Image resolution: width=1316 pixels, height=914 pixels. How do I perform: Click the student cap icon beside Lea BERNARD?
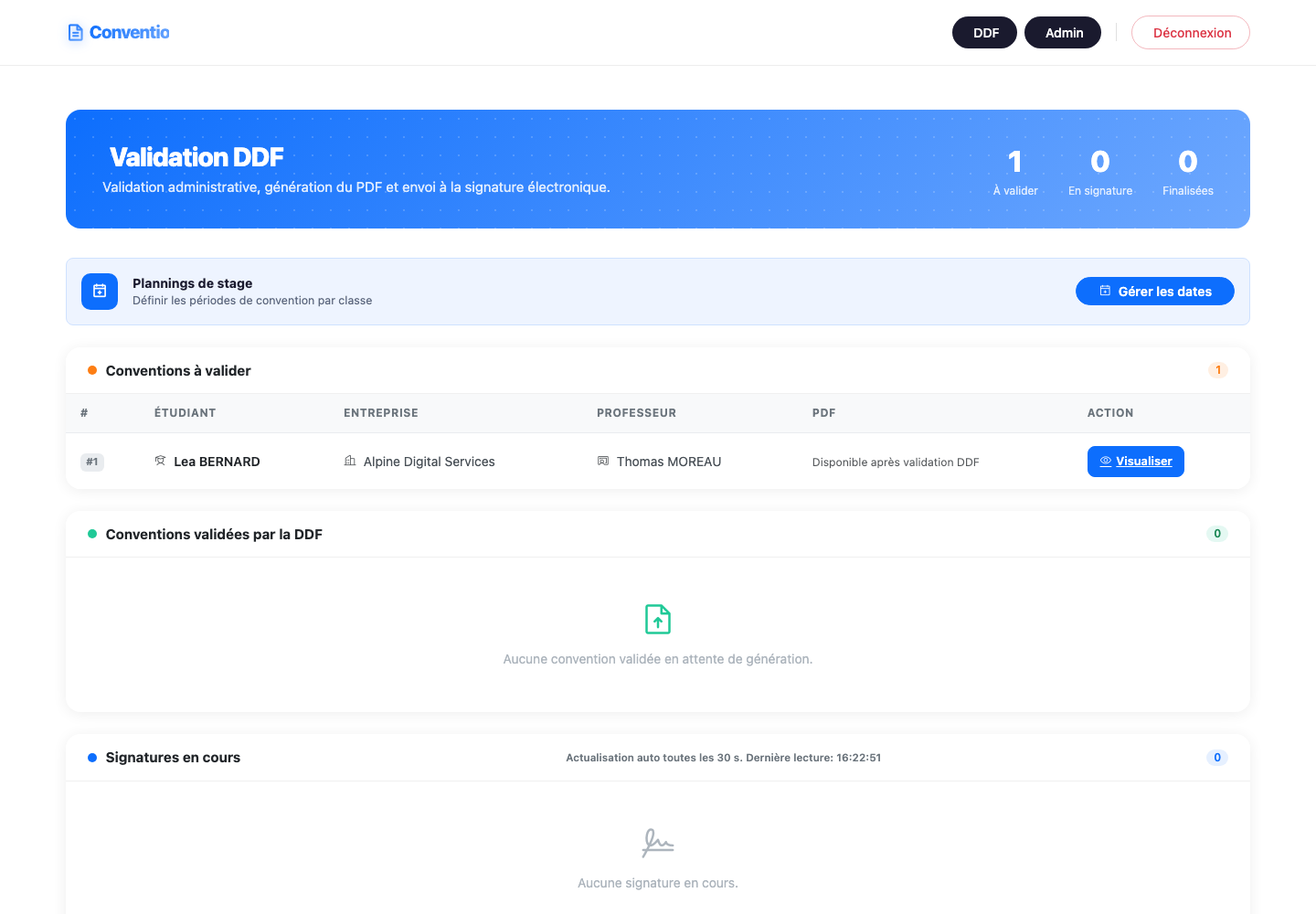coord(160,461)
